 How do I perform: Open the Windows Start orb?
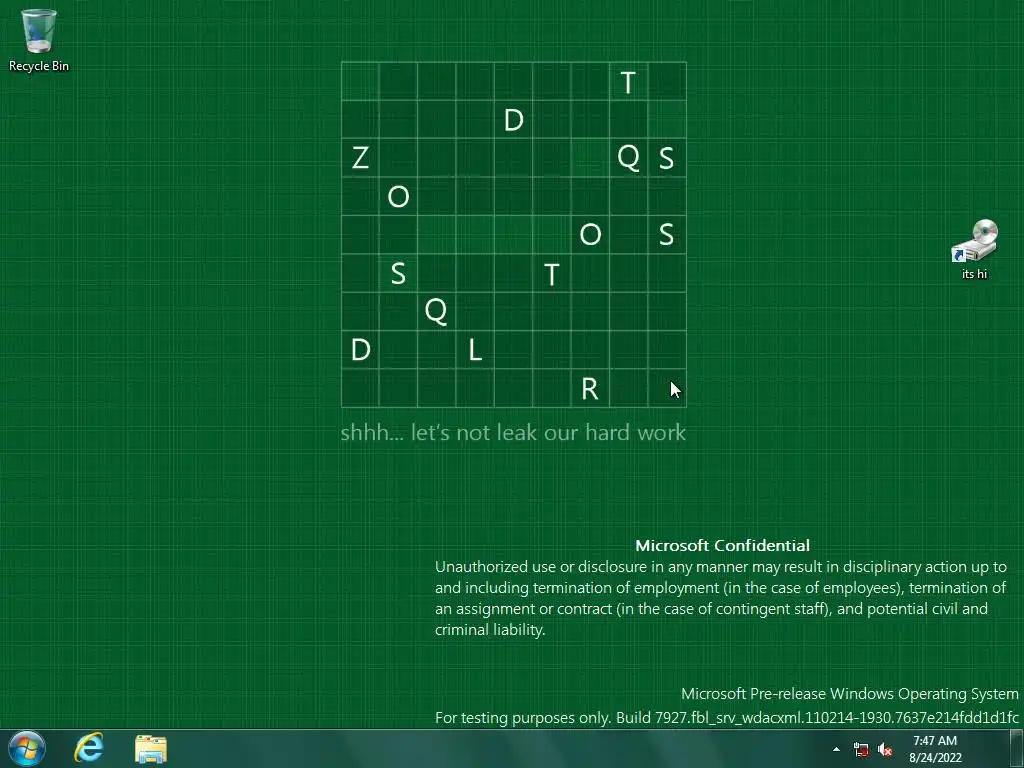coord(27,748)
